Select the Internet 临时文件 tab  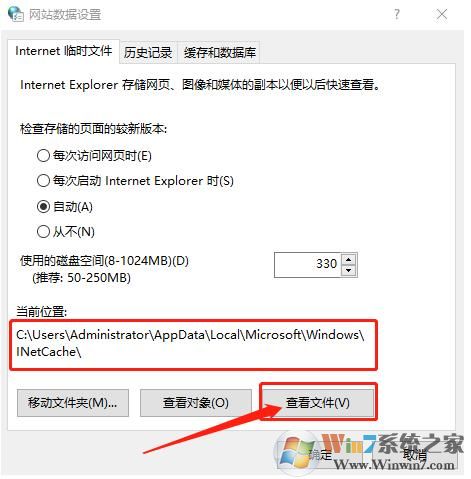tap(63, 51)
